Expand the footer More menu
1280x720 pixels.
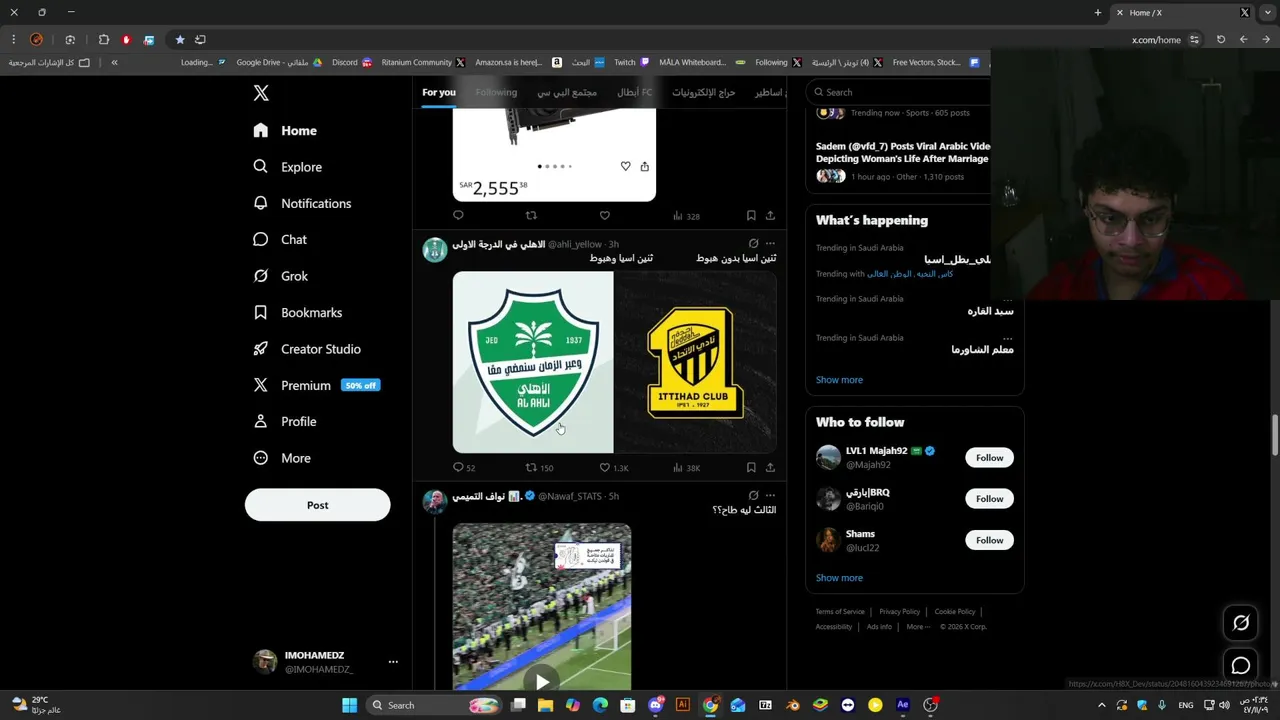[x=918, y=627]
